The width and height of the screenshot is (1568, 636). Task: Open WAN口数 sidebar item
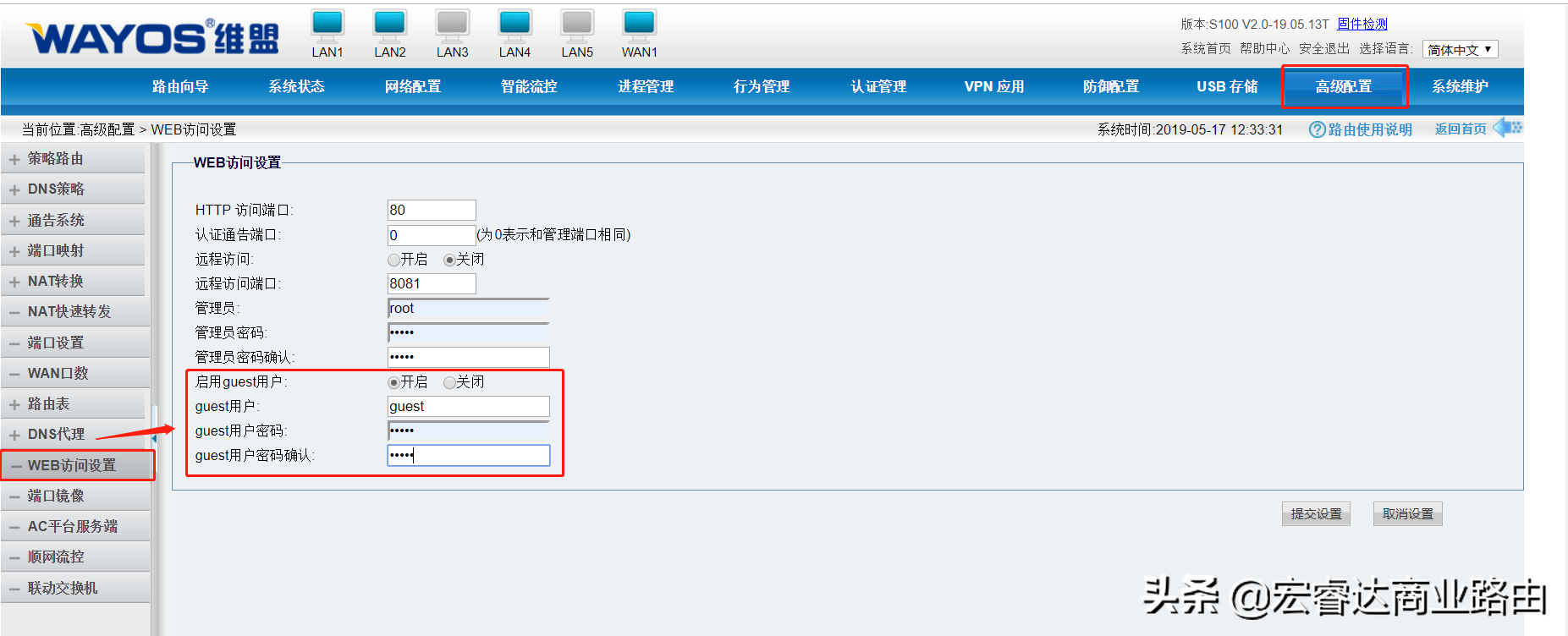(75, 374)
